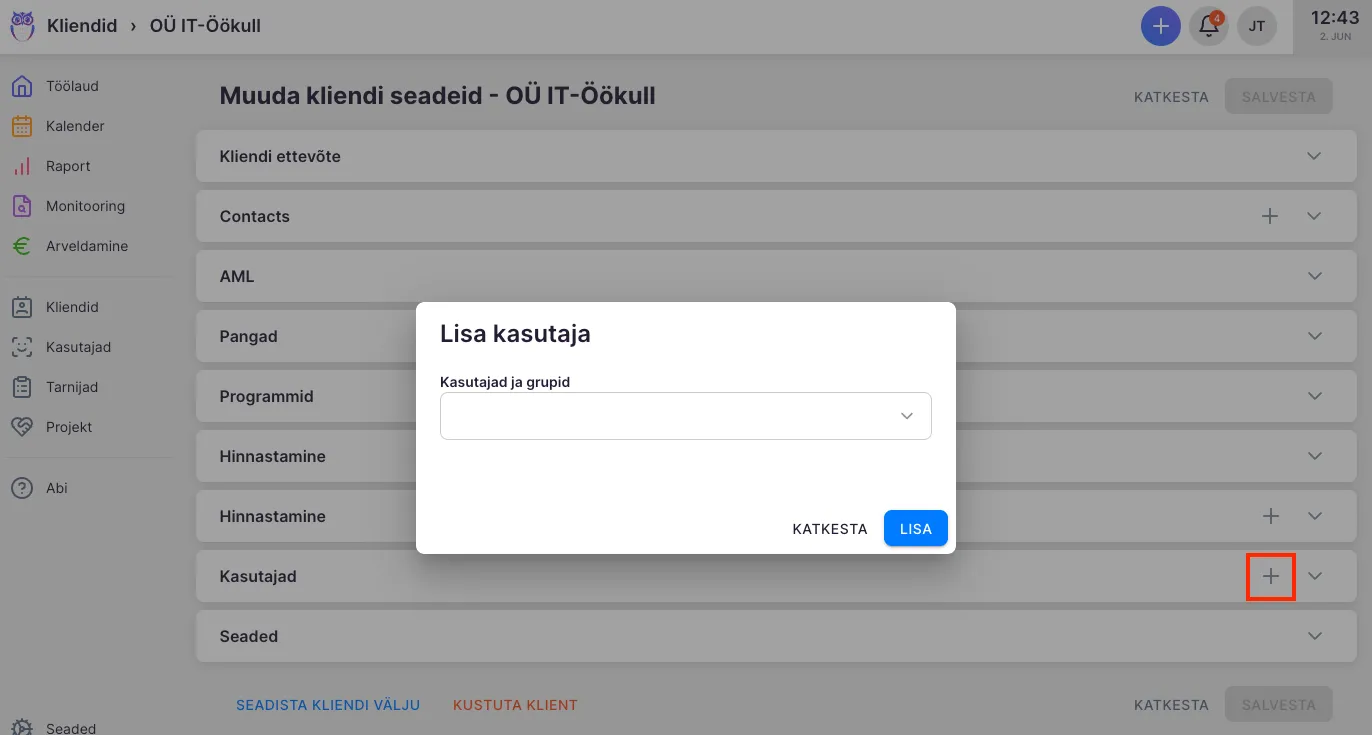
Task: Go to Raport in sidebar
Action: pos(68,166)
